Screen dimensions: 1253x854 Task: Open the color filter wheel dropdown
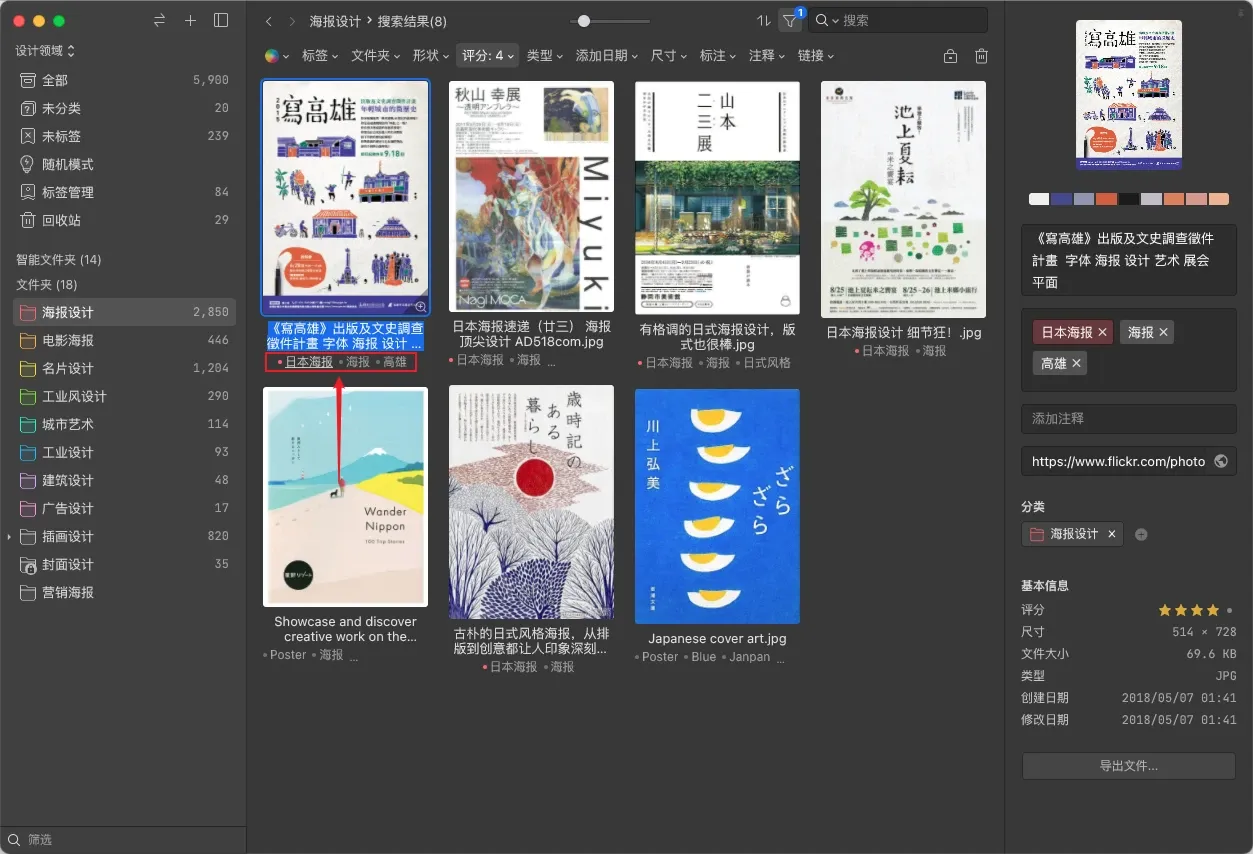tap(277, 56)
